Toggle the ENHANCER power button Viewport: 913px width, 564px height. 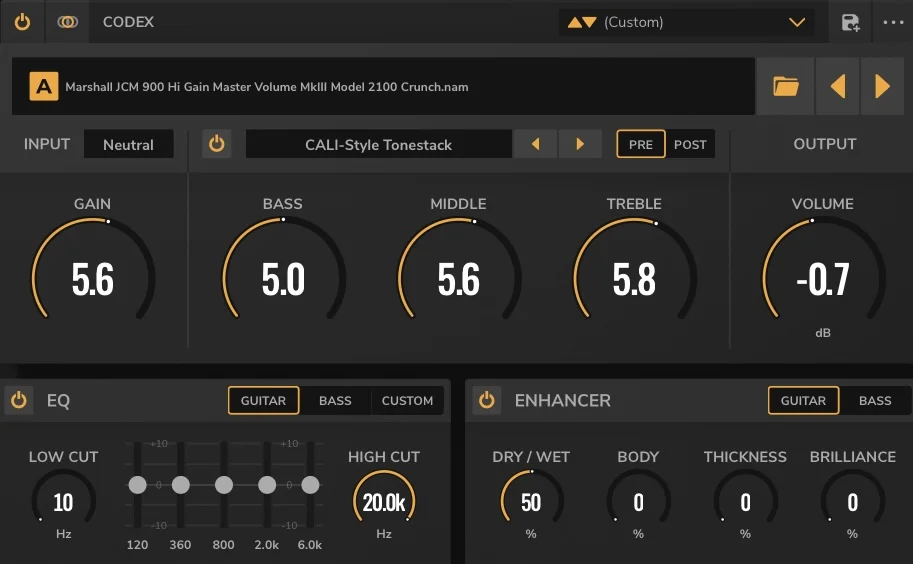point(487,400)
